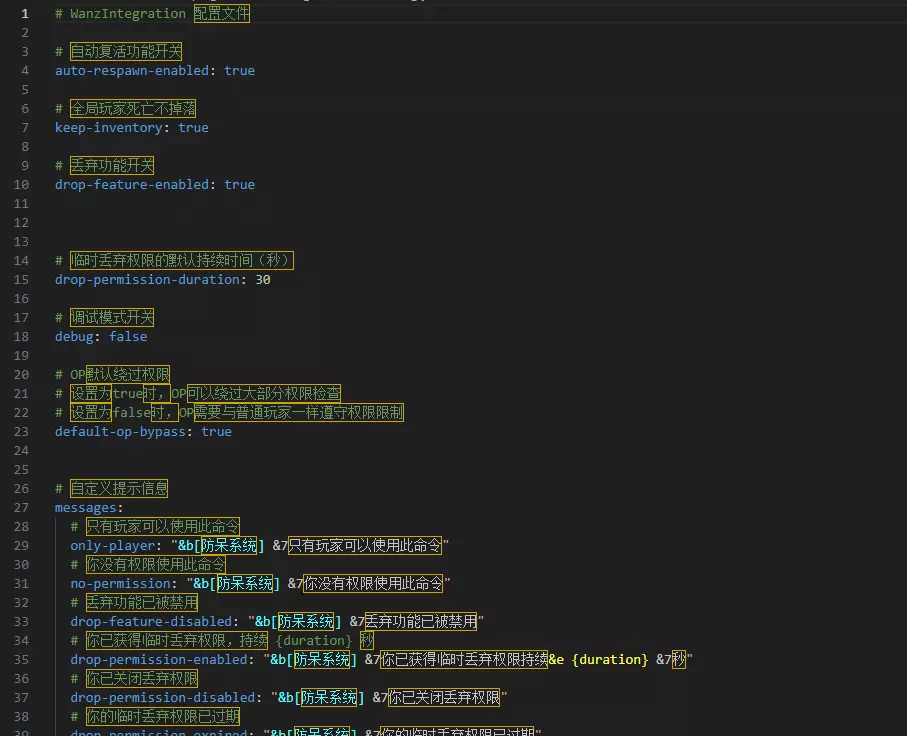Click the 'messages' key on line 27
This screenshot has width=907, height=736.
86,507
